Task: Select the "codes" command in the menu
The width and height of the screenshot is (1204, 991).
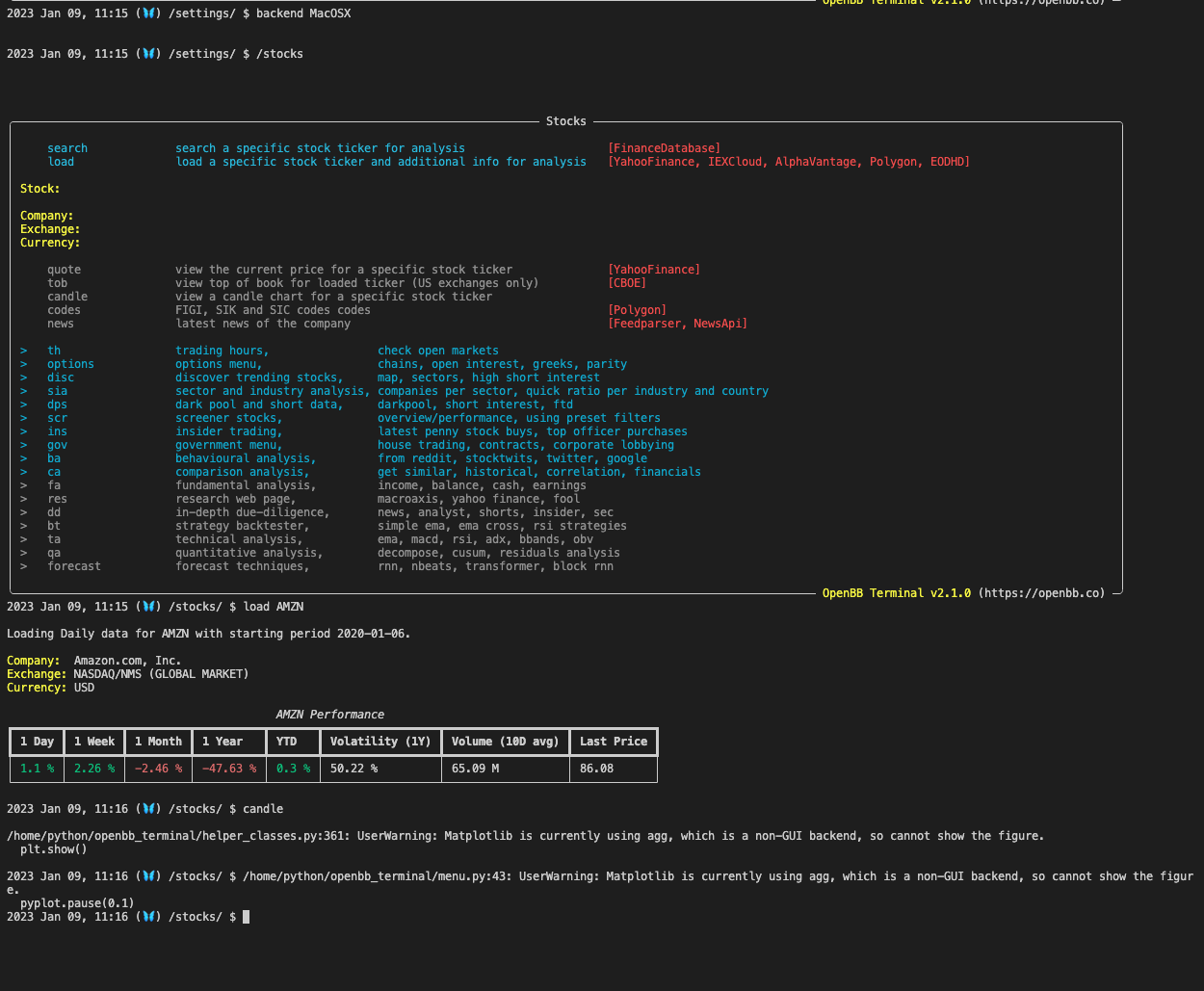Action: (x=64, y=310)
